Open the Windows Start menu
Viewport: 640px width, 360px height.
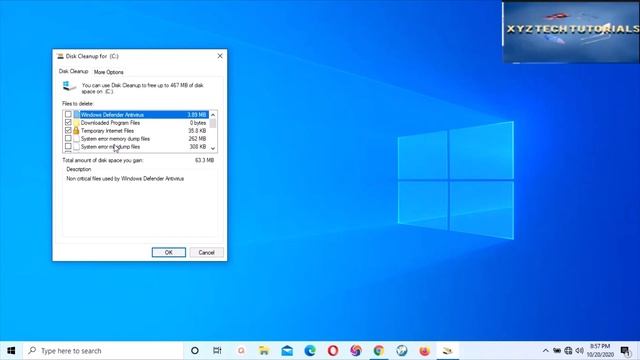click(11, 351)
